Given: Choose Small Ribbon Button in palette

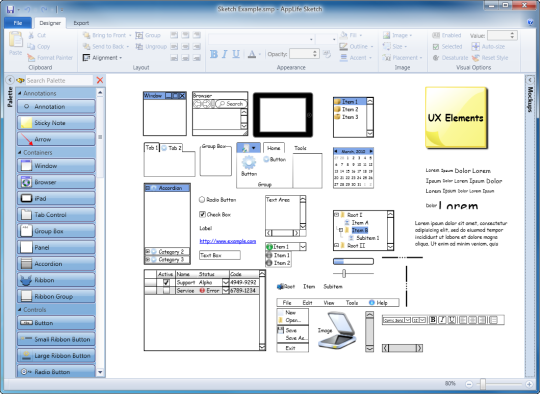Looking at the screenshot, I should pyautogui.click(x=56, y=339).
